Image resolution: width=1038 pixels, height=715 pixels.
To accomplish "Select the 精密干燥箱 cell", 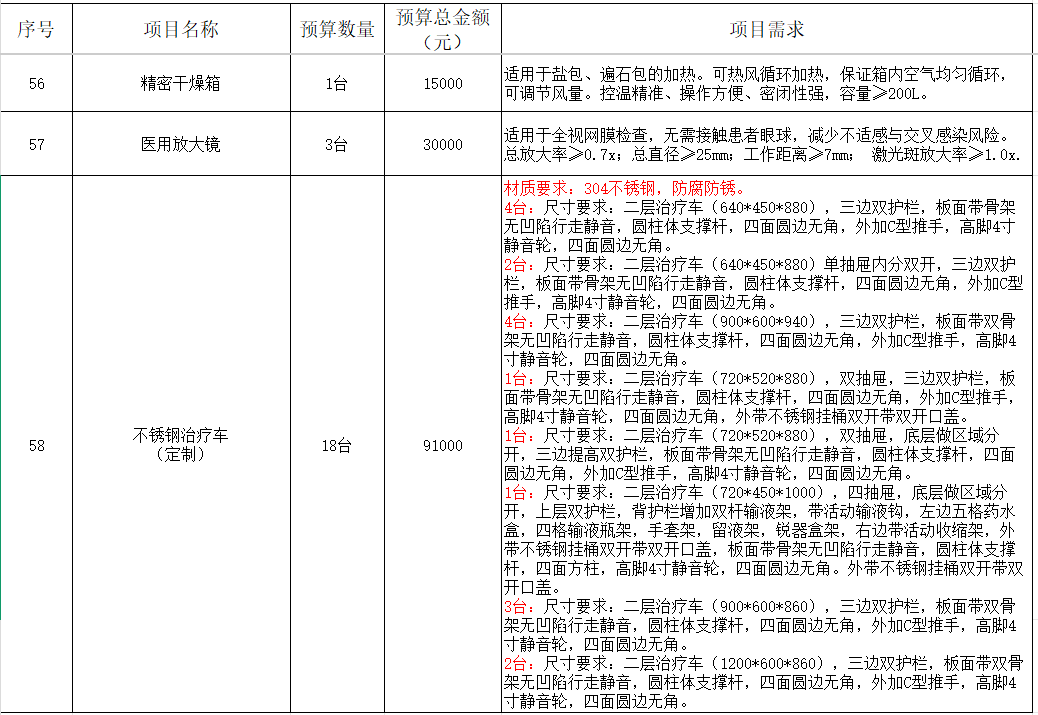I will 181,83.
